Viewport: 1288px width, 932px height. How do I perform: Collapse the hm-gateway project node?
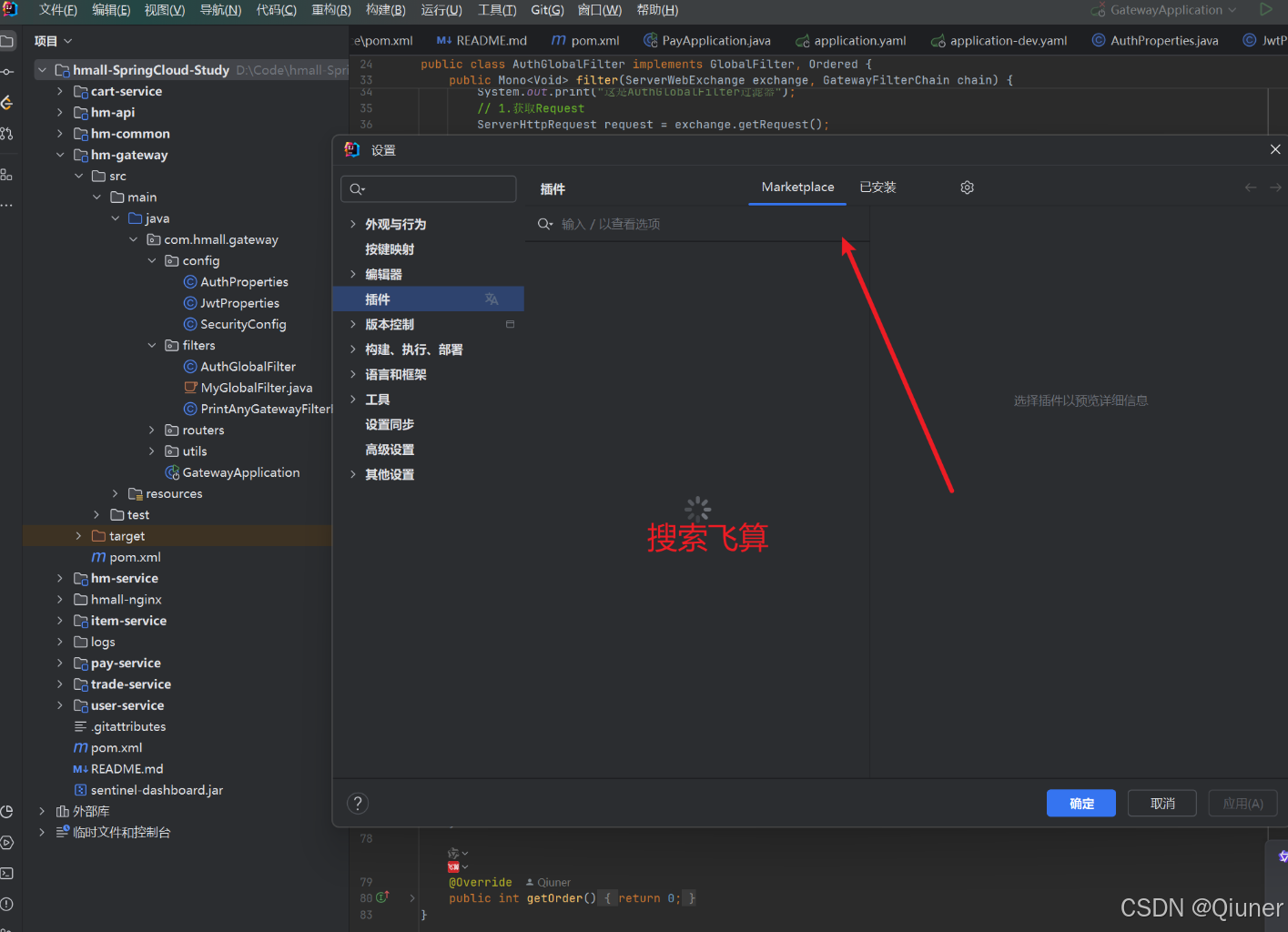[60, 155]
